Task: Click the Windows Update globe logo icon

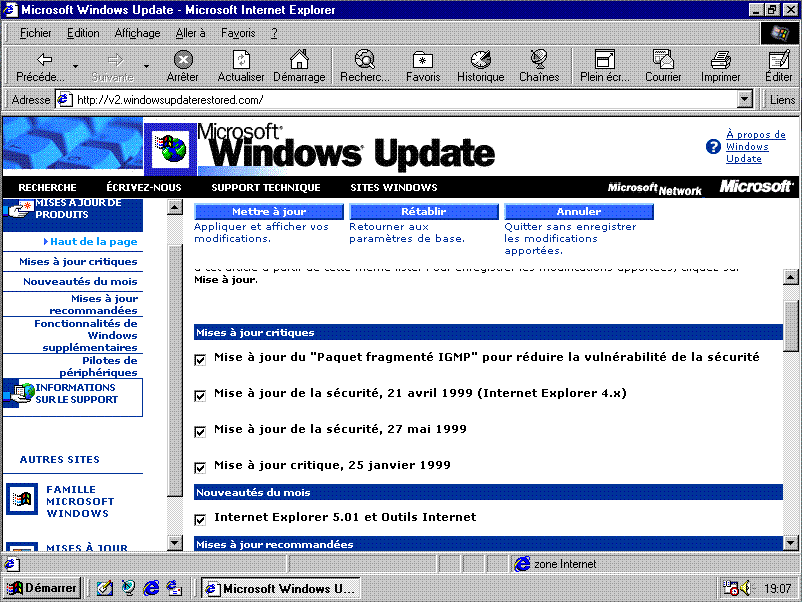Action: (171, 148)
